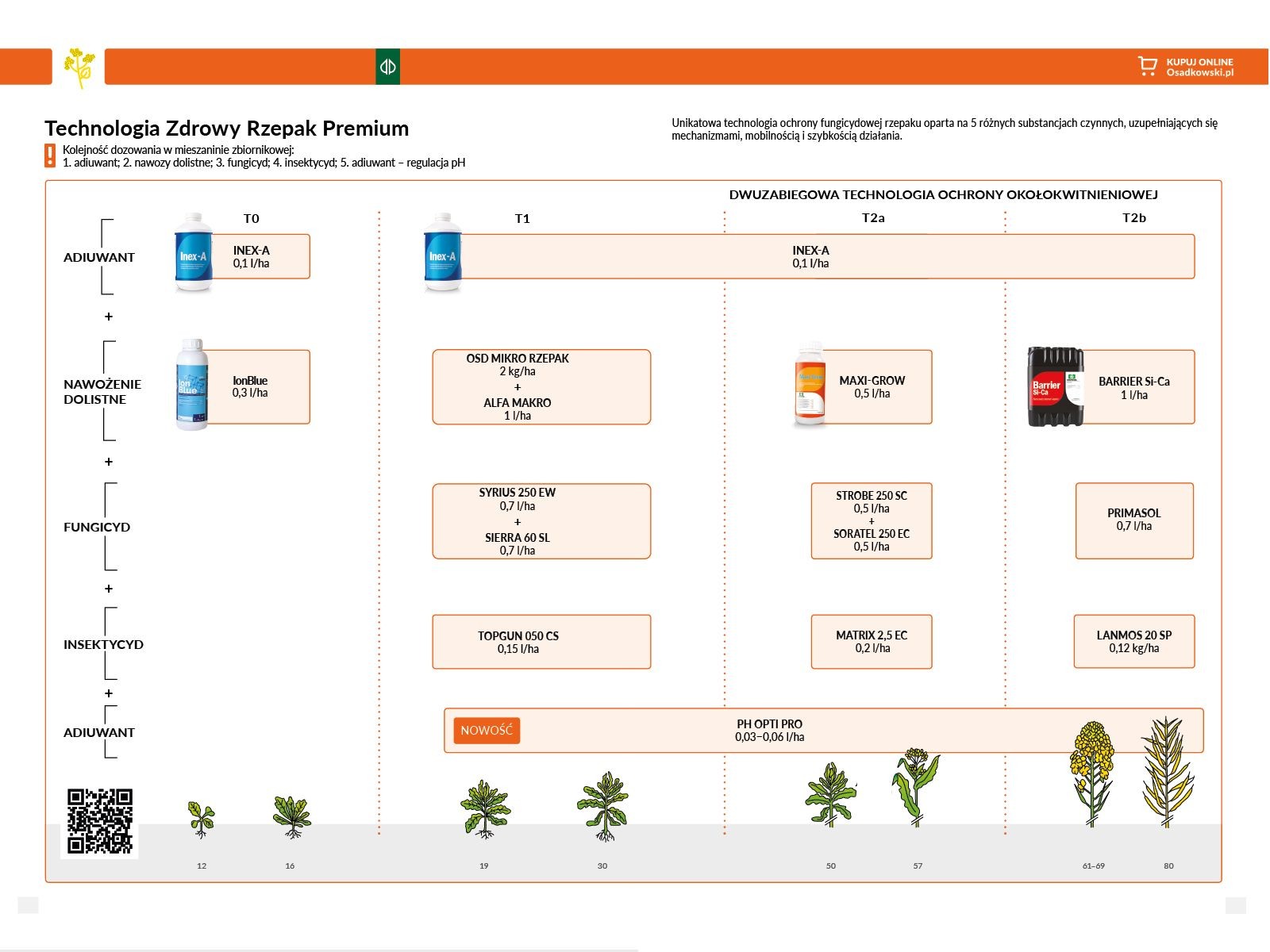This screenshot has width=1270, height=952.
Task: Click the growth stage label 61–69
Action: [x=1094, y=866]
